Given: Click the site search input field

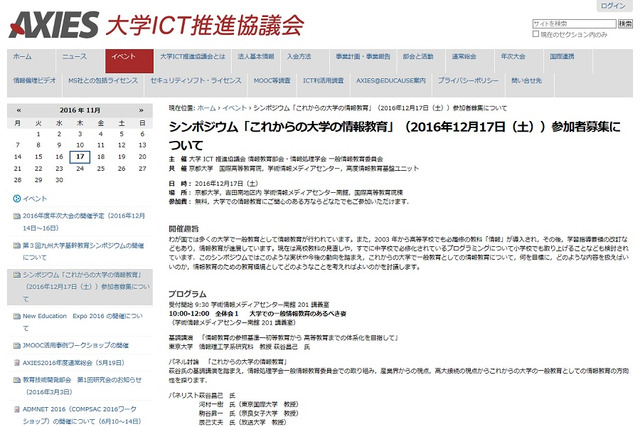Looking at the screenshot, I should click(x=574, y=24).
